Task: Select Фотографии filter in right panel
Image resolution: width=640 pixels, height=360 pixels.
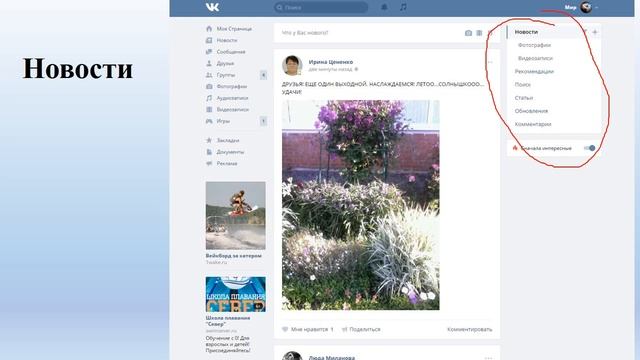Action: (534, 45)
